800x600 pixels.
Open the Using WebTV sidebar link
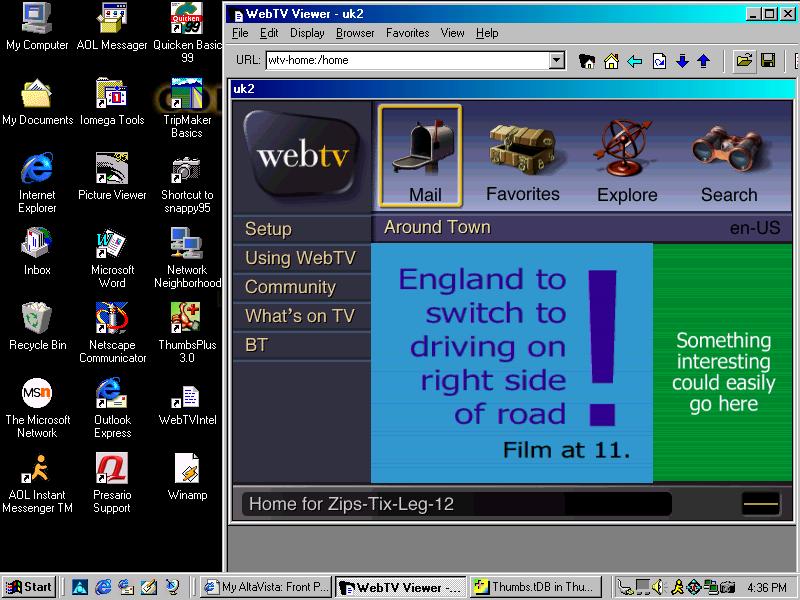pos(302,258)
